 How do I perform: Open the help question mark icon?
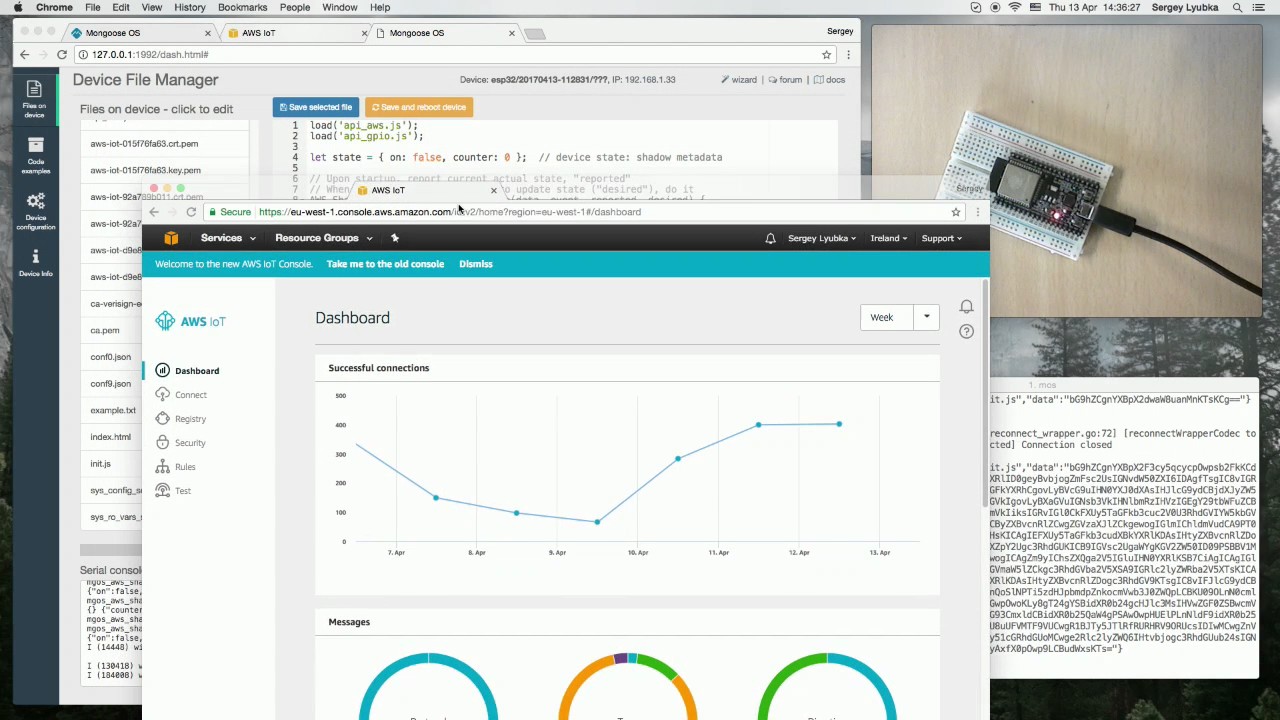966,331
